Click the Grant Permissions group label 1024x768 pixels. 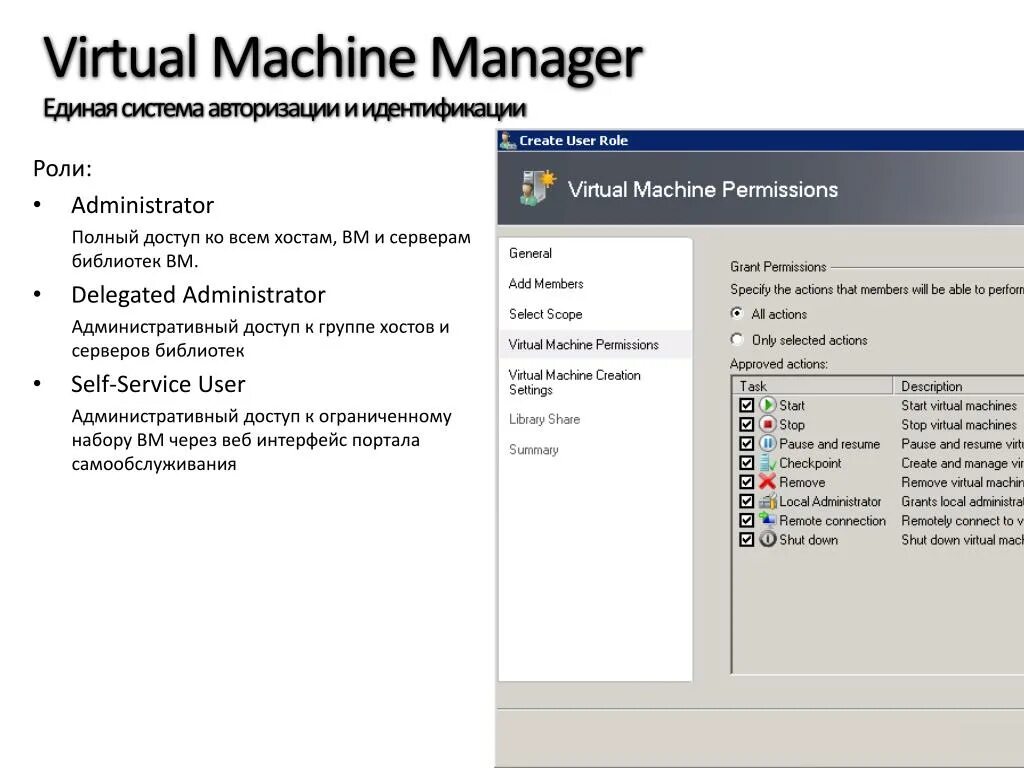click(x=778, y=266)
